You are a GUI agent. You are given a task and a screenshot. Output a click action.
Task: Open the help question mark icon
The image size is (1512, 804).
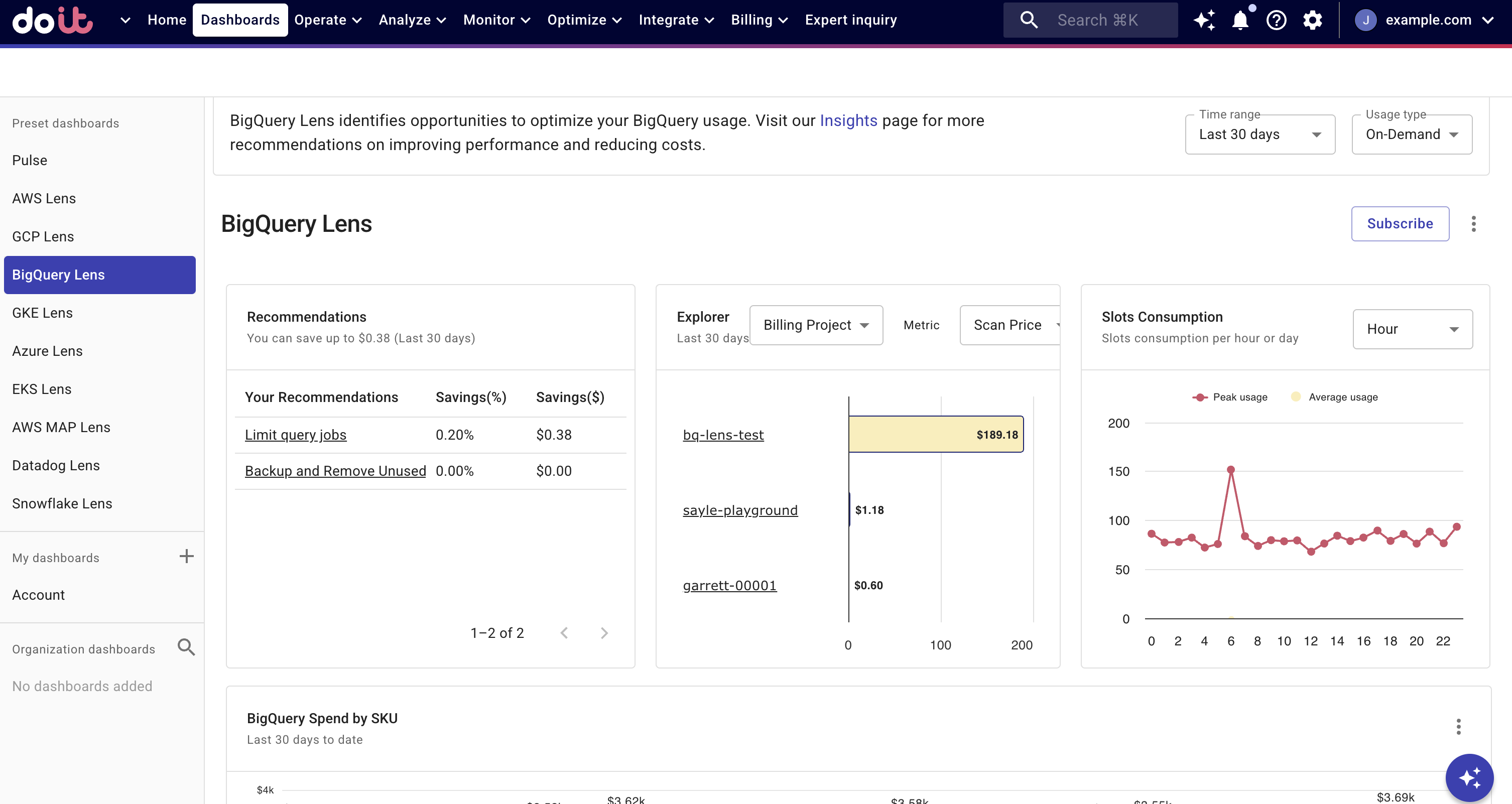tap(1276, 20)
